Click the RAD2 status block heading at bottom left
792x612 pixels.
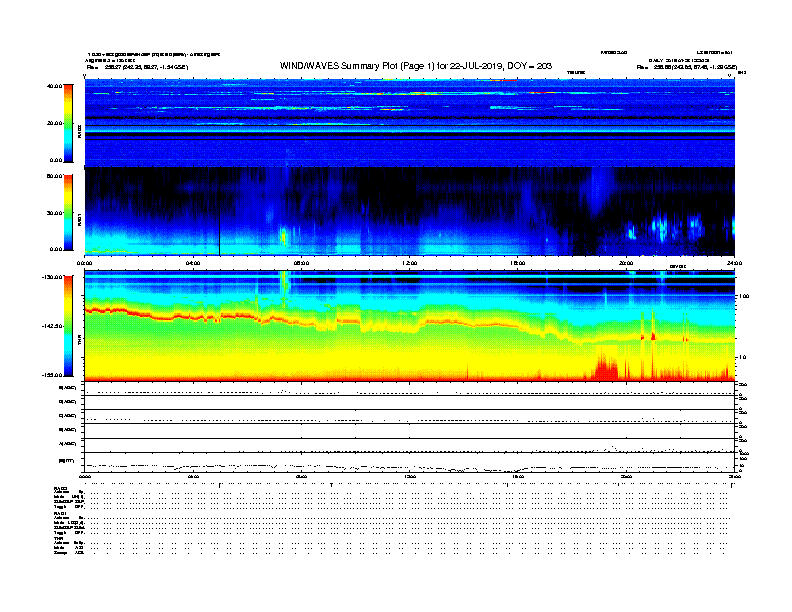(x=60, y=489)
